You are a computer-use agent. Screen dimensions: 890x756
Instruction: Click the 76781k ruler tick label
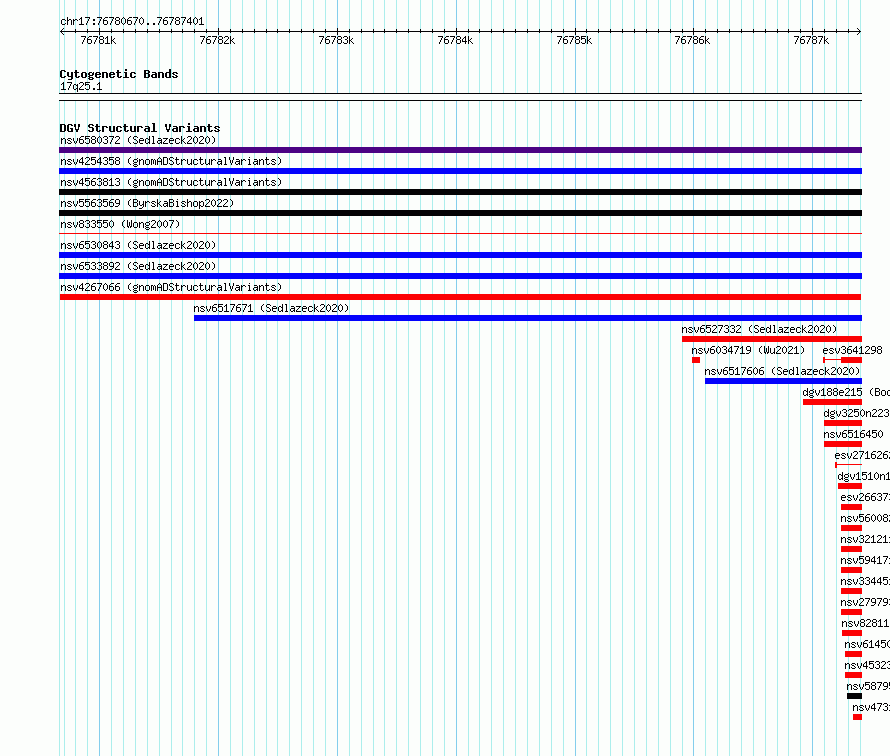98,40
